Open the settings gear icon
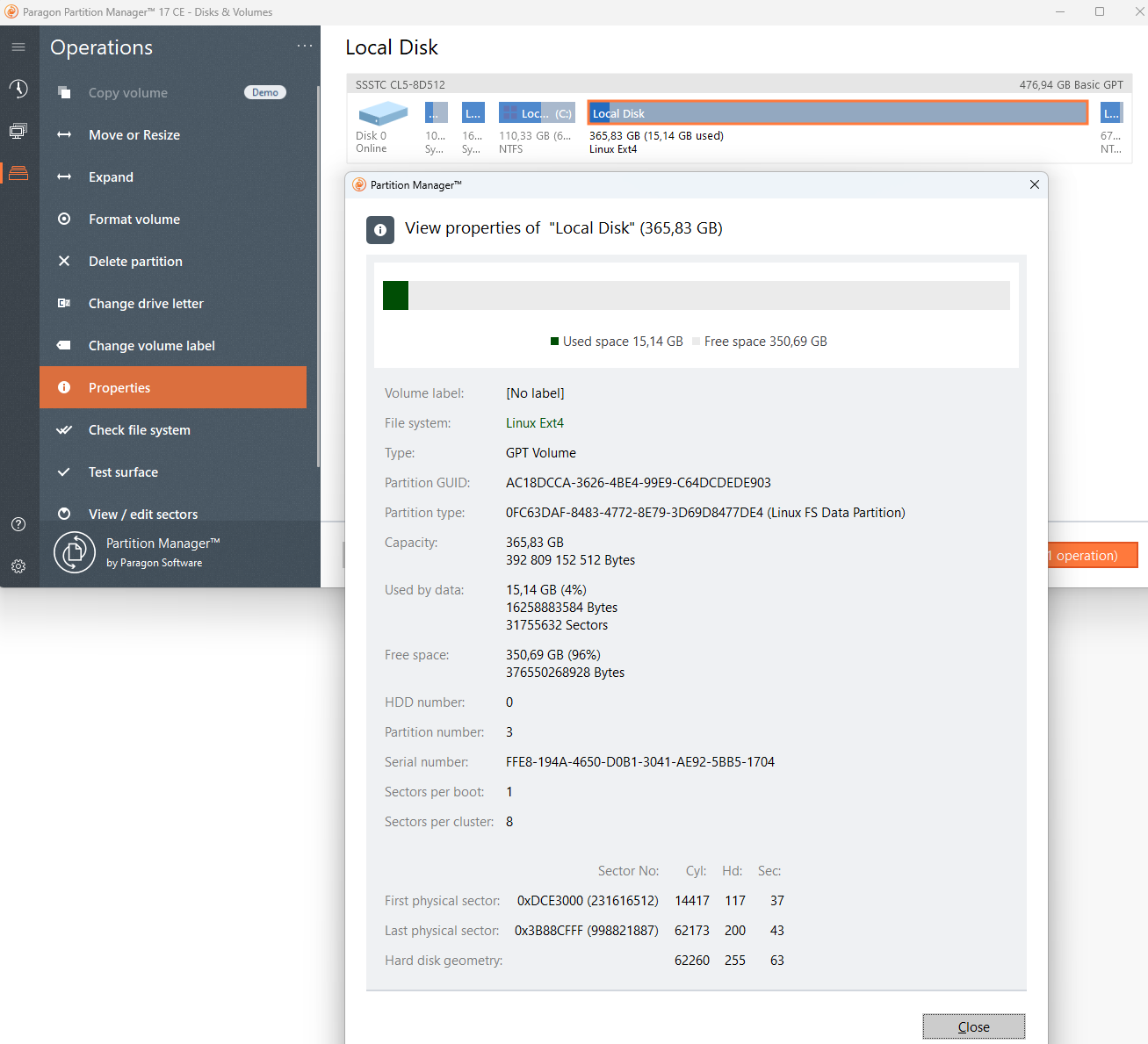This screenshot has width=1148, height=1044. [18, 566]
